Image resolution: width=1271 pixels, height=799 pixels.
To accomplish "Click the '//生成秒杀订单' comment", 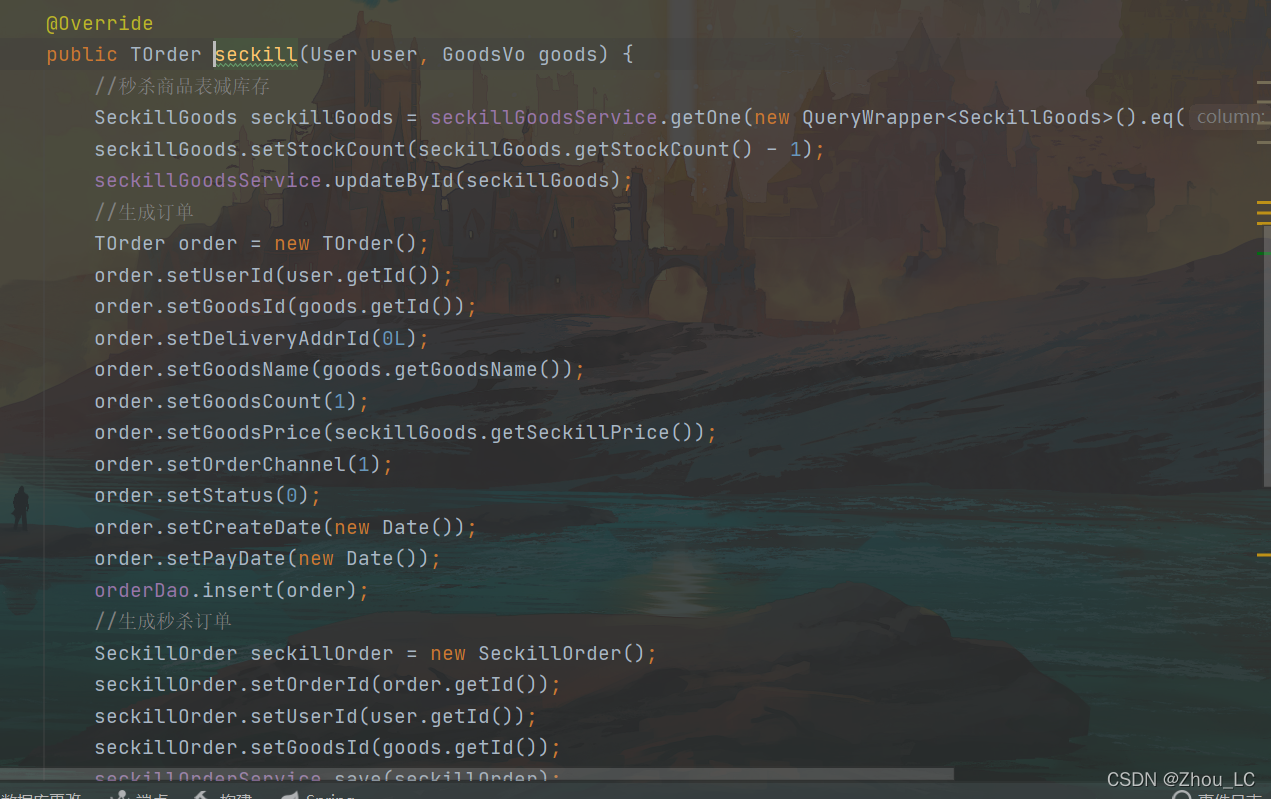I will [163, 621].
